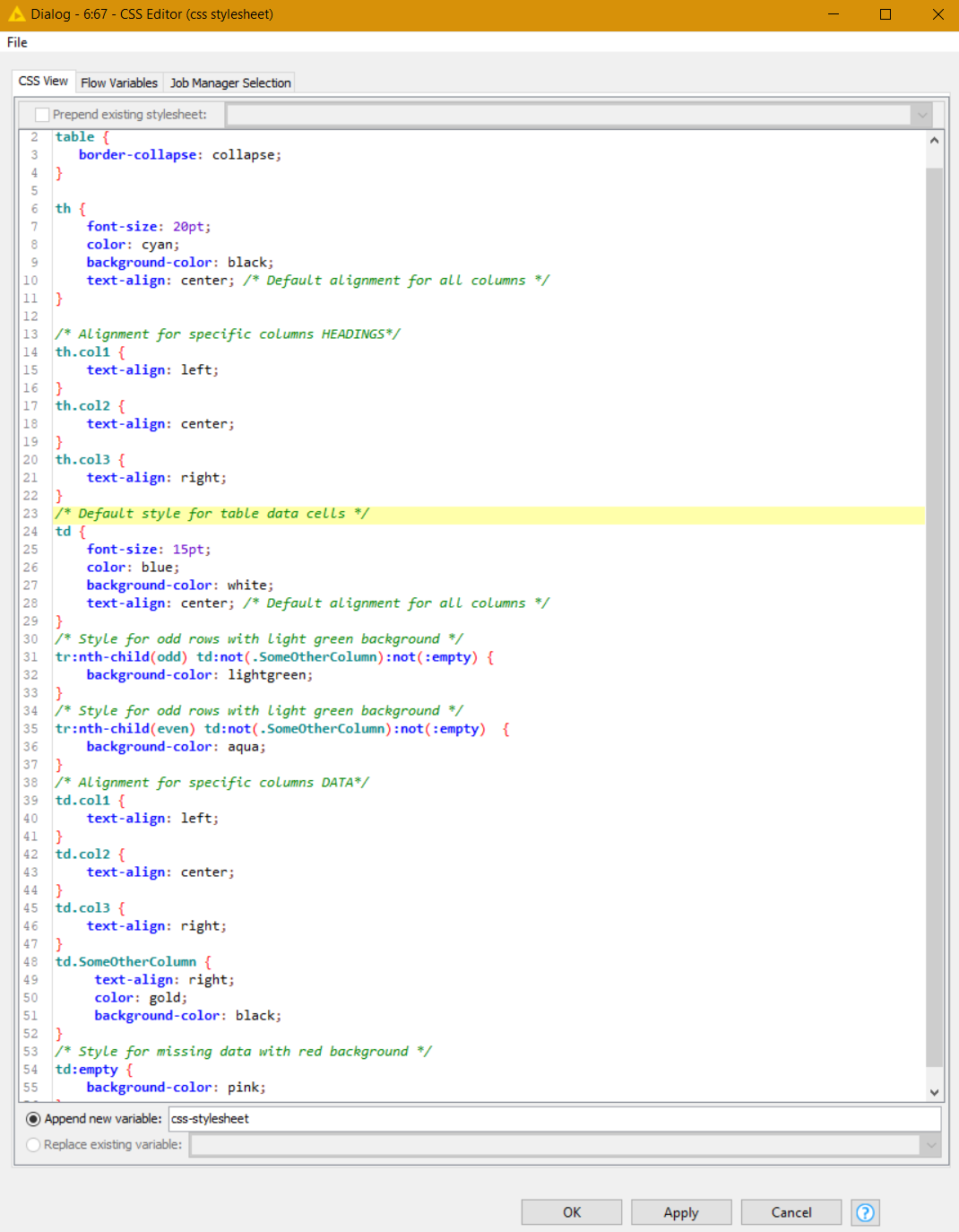Maximize the CSS Editor dialog window

coord(886,14)
